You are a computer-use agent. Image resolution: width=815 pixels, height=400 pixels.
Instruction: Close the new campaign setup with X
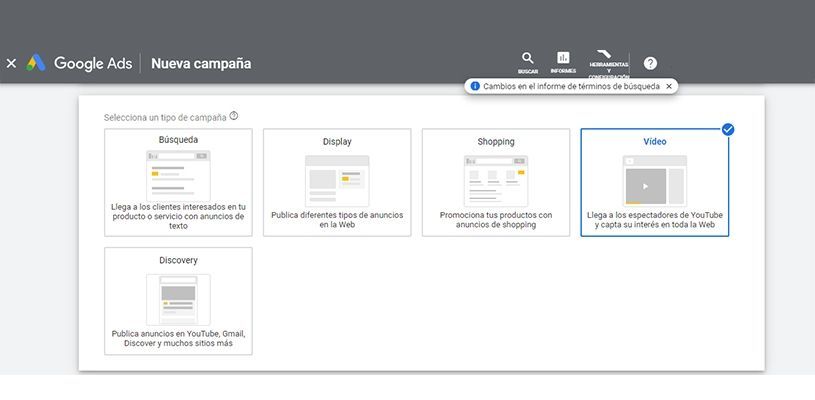(x=11, y=63)
